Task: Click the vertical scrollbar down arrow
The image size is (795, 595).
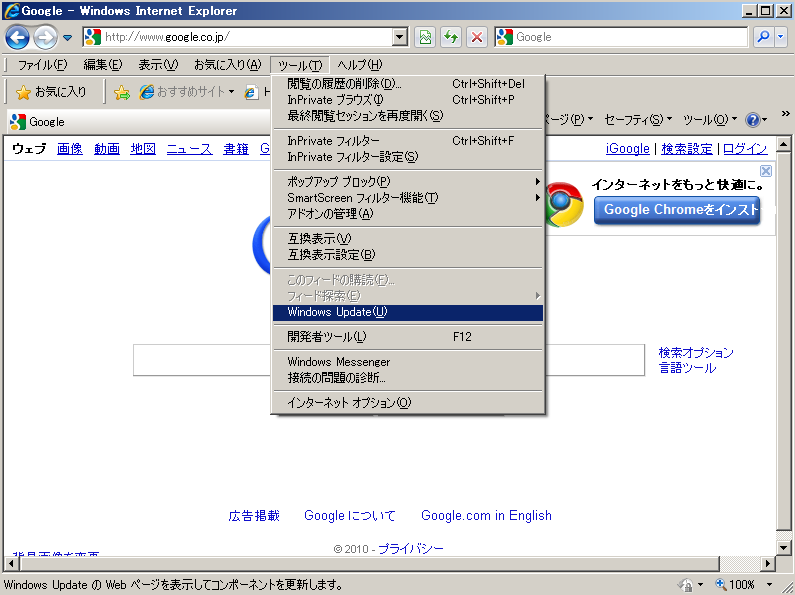Action: 783,548
